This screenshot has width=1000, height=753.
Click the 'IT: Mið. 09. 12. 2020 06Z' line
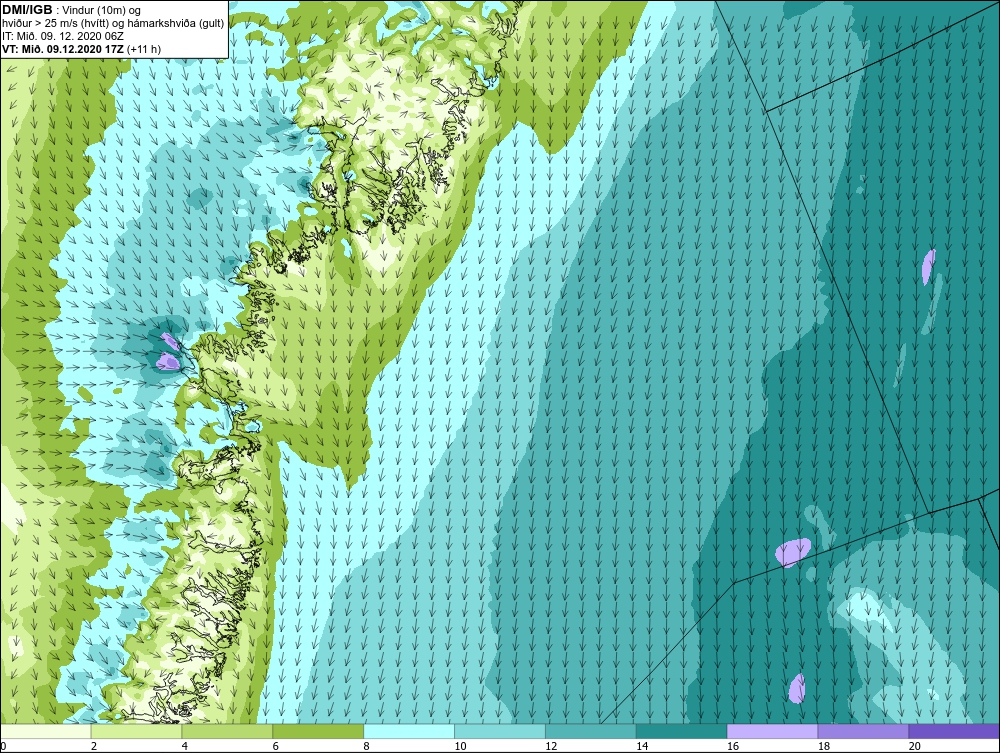coord(64,36)
